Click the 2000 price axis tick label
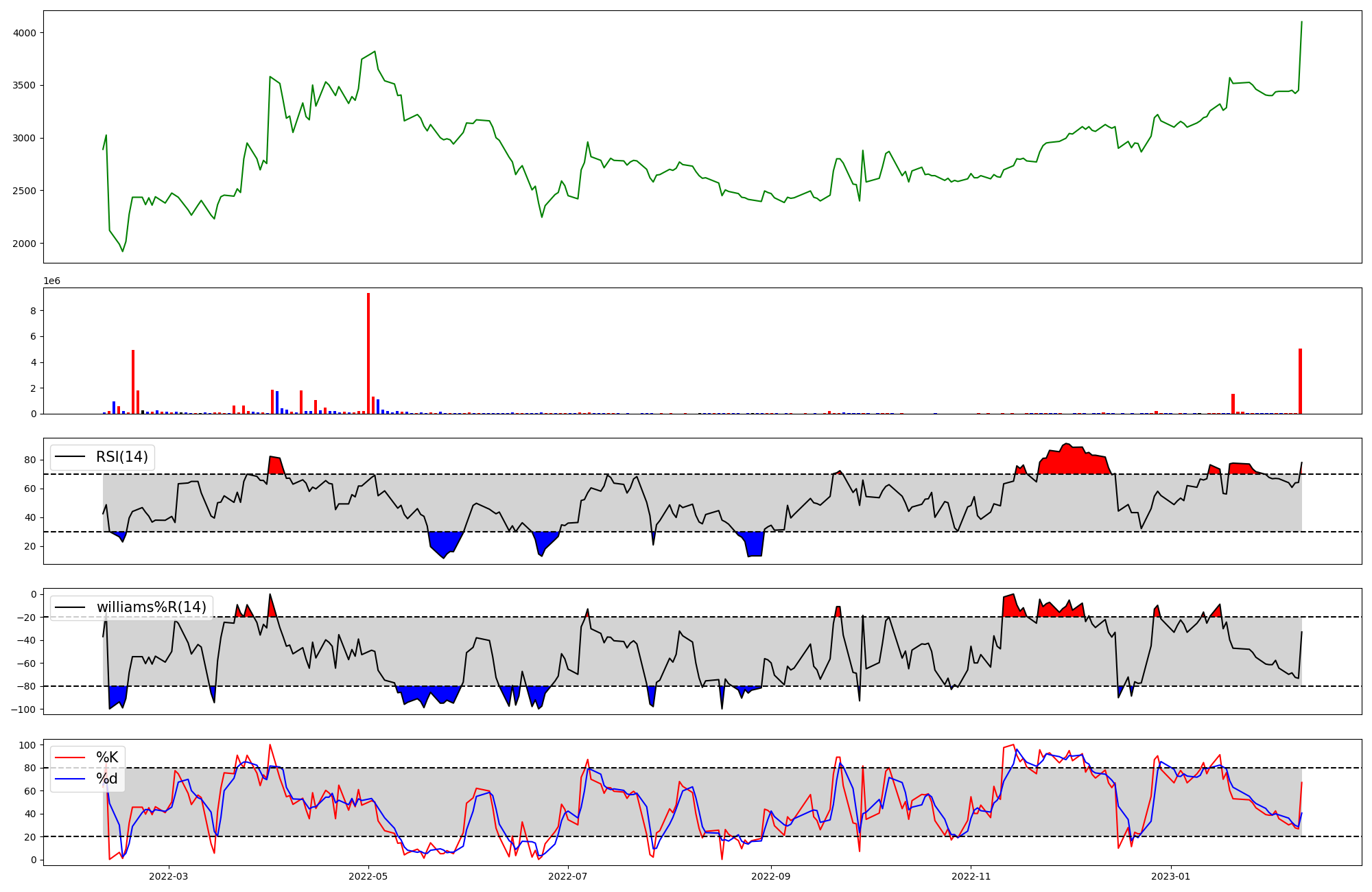This screenshot has height=892, width=1372. (x=25, y=244)
